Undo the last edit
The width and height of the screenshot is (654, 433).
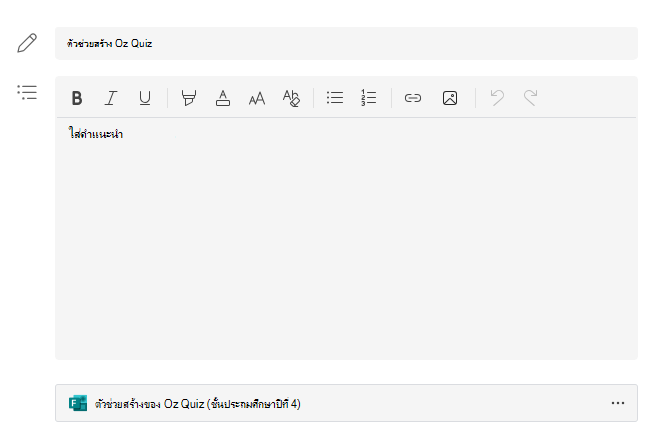click(497, 98)
